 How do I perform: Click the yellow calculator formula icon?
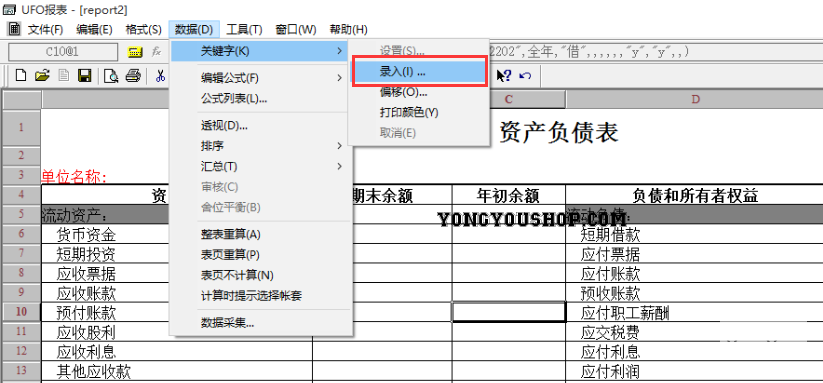[135, 52]
